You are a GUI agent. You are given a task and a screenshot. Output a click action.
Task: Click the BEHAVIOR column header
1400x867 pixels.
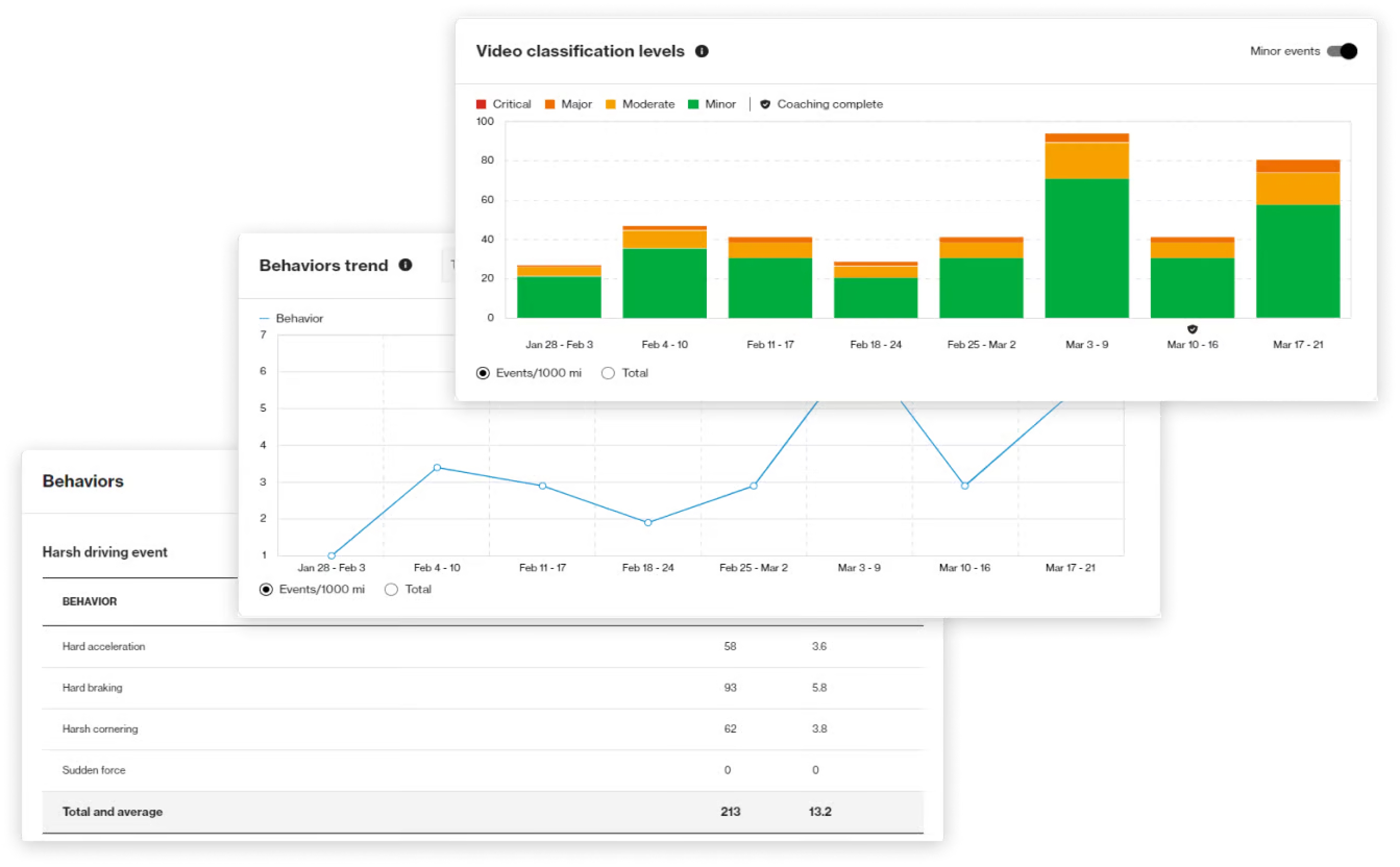pos(90,601)
